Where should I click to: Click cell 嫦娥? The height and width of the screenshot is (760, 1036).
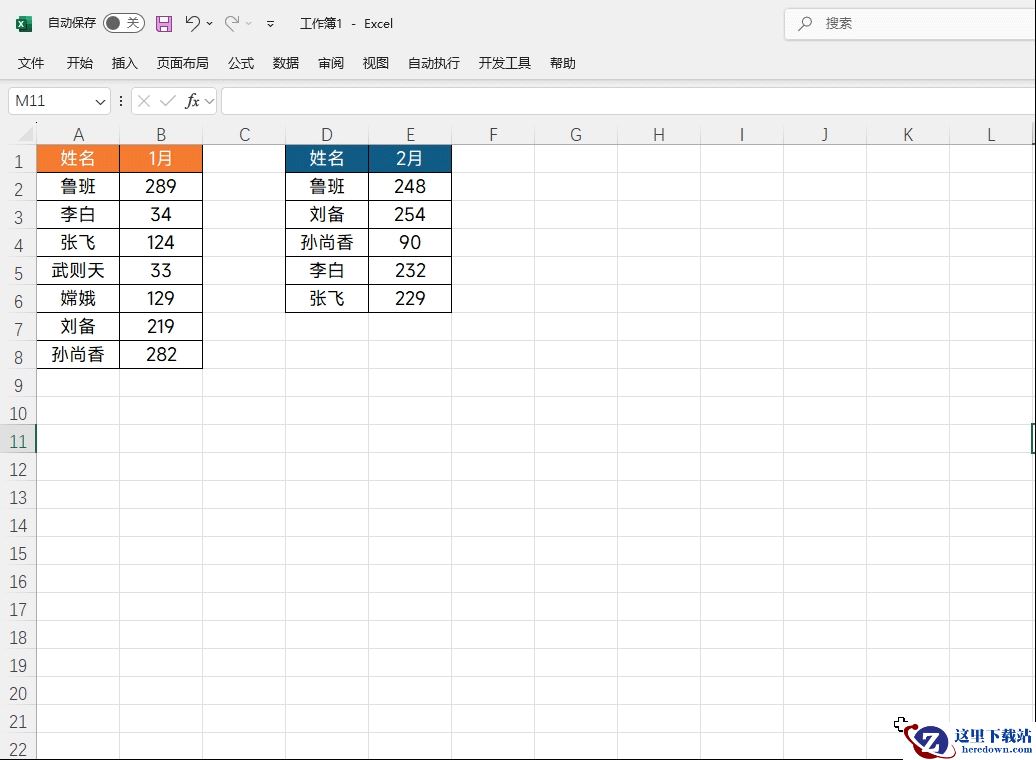pos(78,299)
